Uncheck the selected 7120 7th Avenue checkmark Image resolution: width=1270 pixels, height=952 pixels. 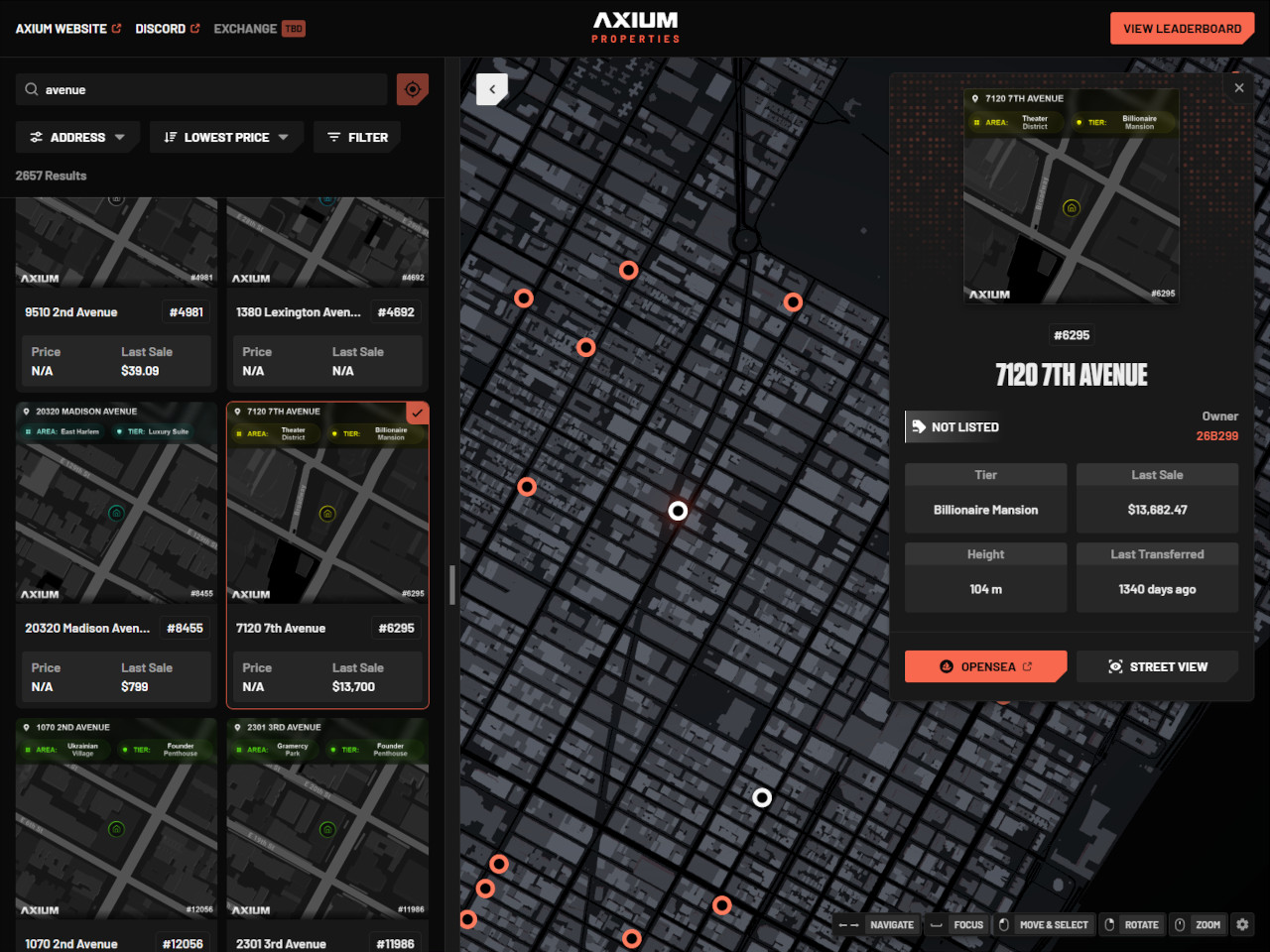click(x=418, y=413)
